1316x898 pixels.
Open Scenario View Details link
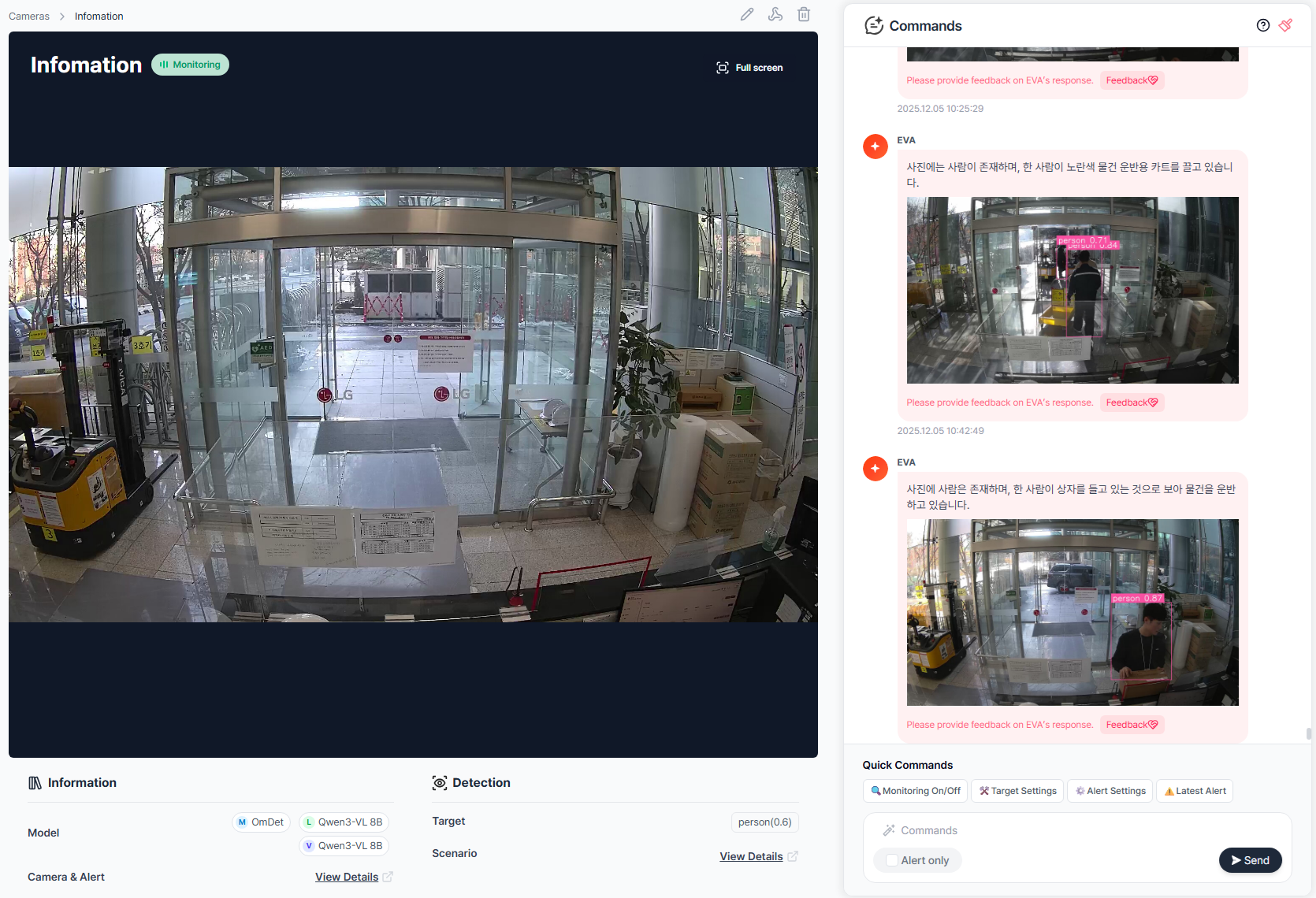coord(751,856)
